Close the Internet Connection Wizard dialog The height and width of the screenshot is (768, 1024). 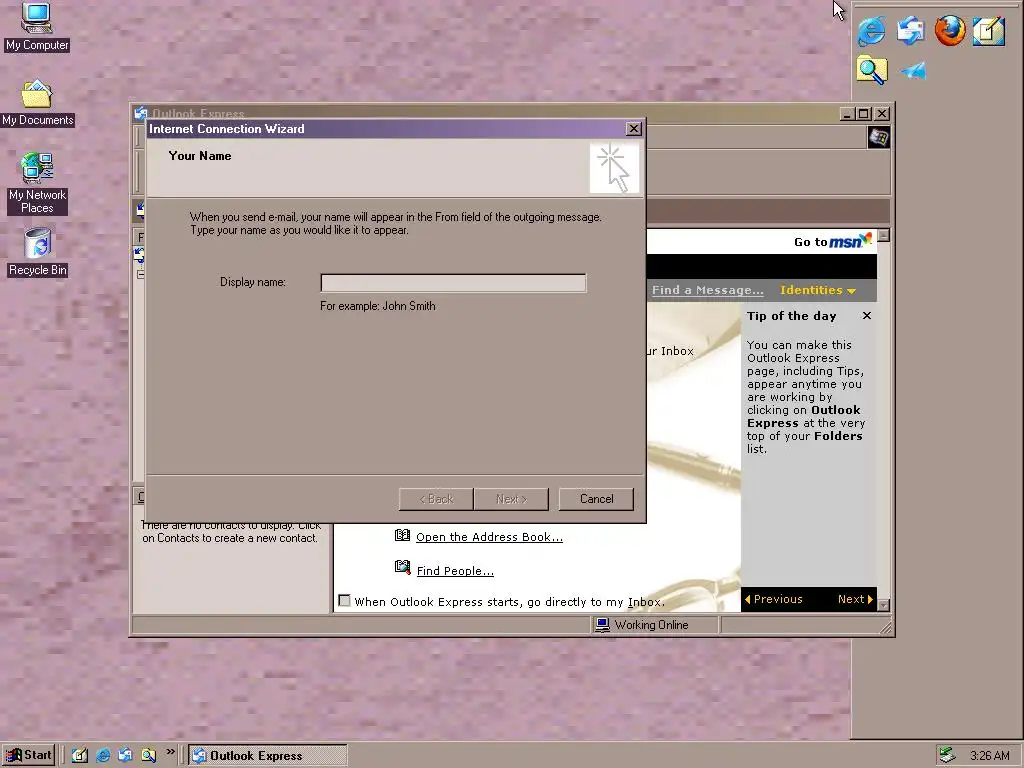point(633,129)
